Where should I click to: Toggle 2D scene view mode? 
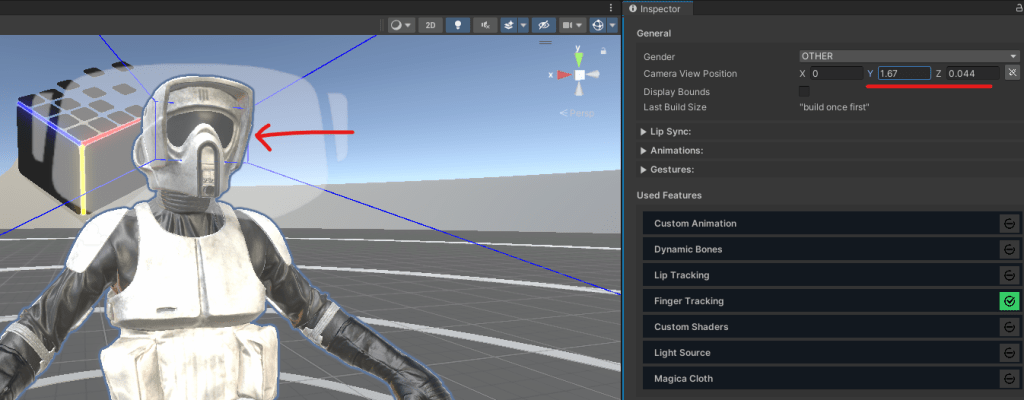[x=430, y=25]
